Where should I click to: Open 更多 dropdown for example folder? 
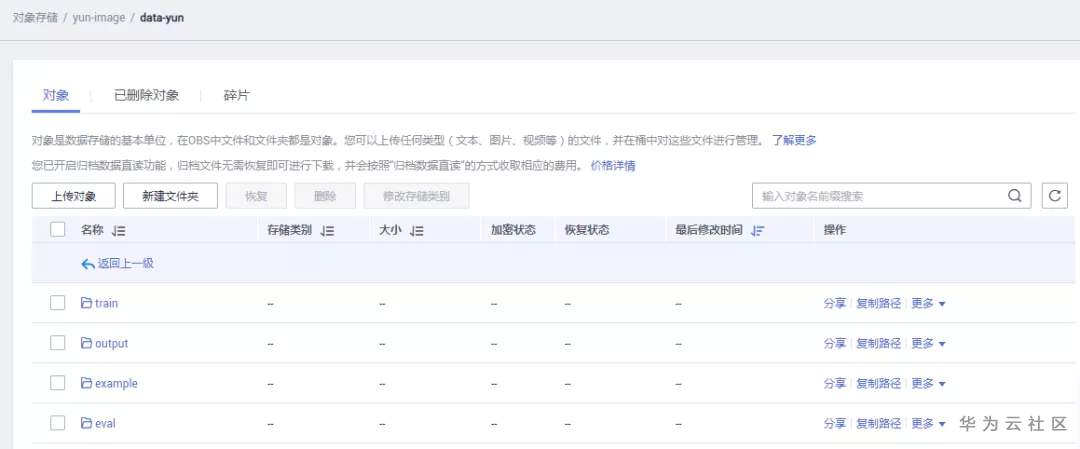pyautogui.click(x=928, y=383)
